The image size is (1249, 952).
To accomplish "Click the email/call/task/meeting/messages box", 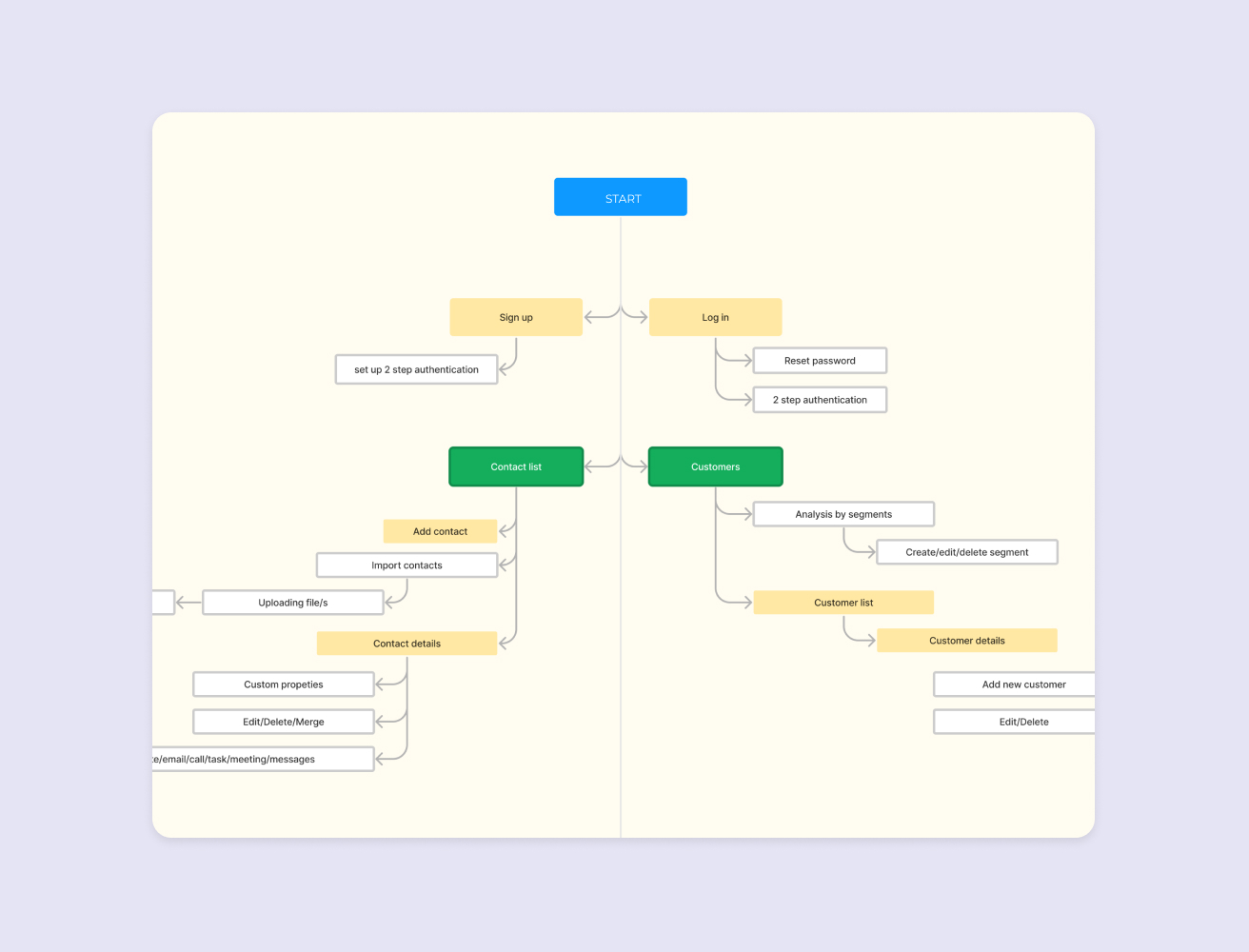I will pos(263,759).
